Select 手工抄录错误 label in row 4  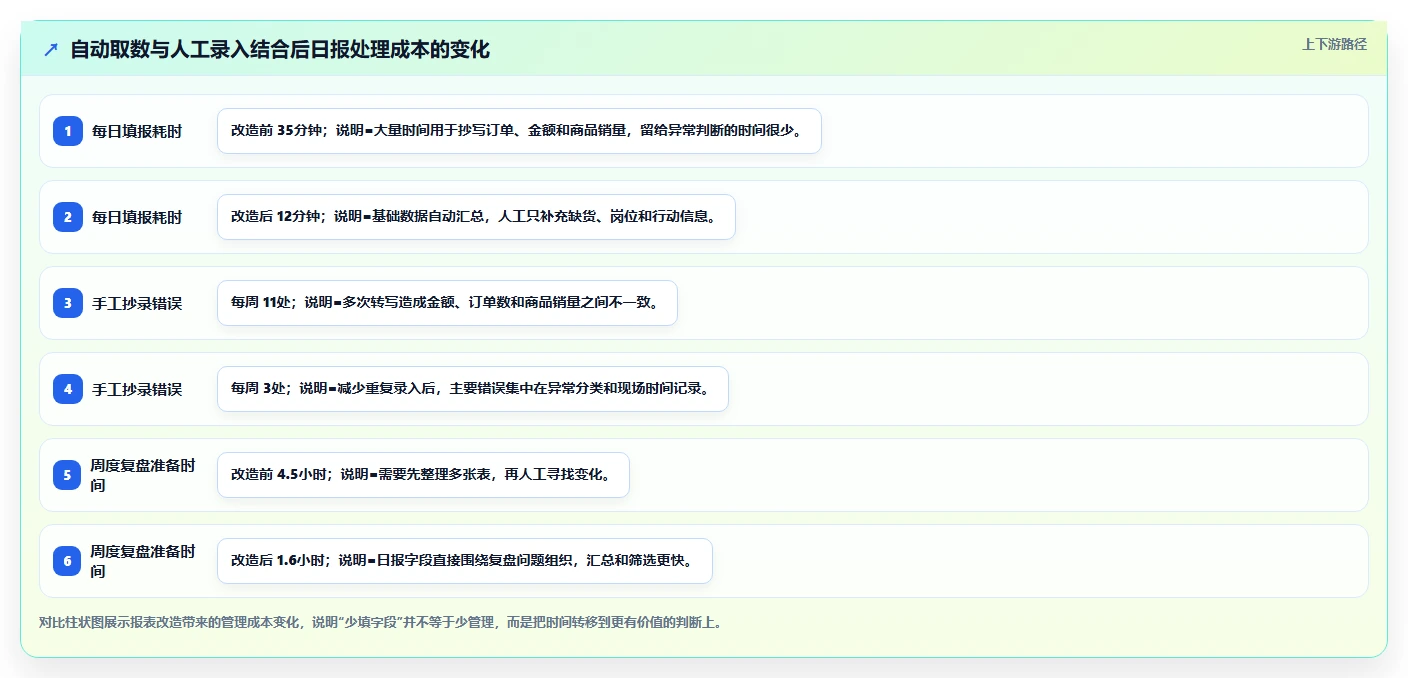[137, 389]
